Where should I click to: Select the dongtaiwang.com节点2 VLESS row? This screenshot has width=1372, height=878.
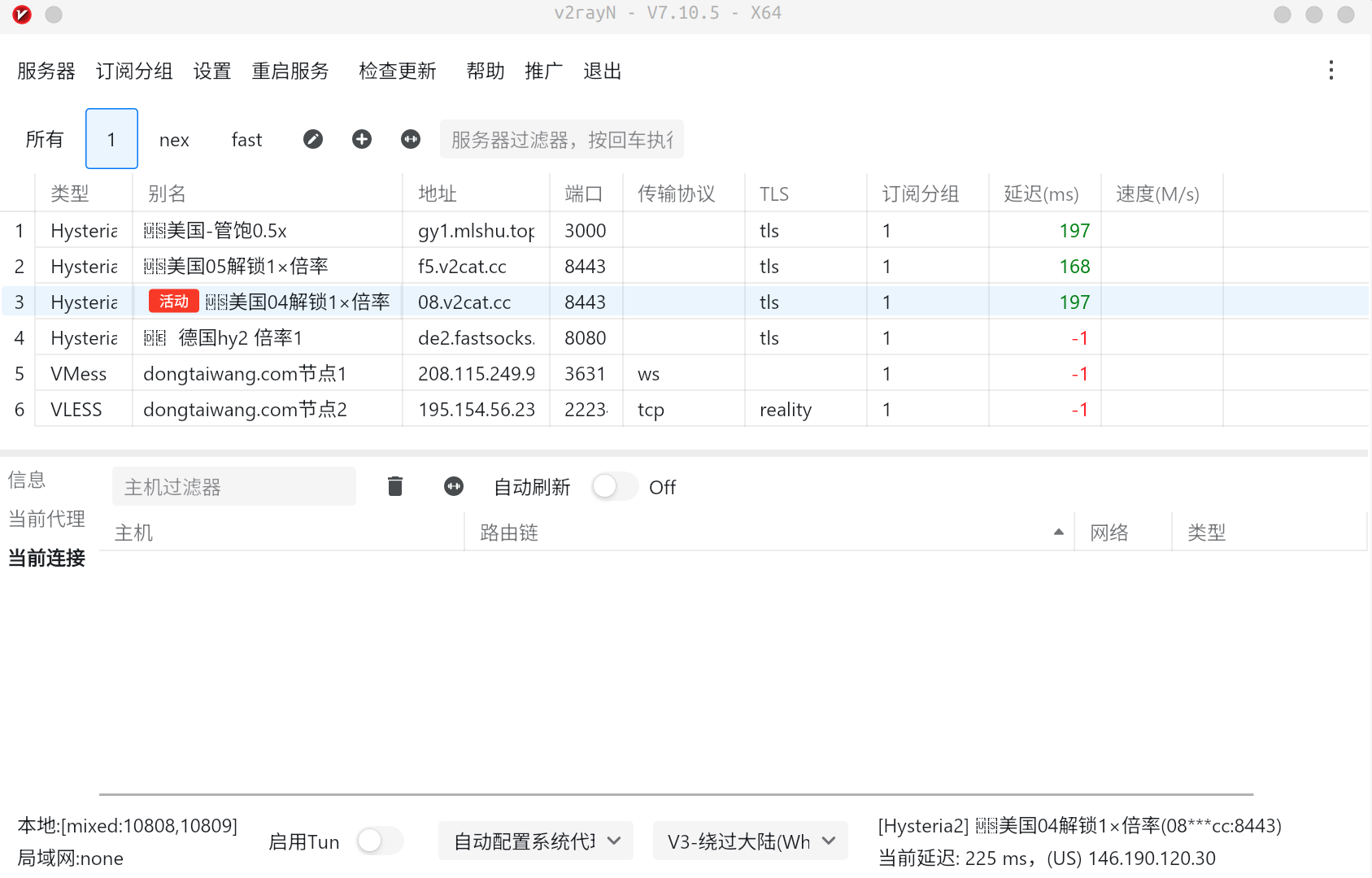click(x=245, y=409)
